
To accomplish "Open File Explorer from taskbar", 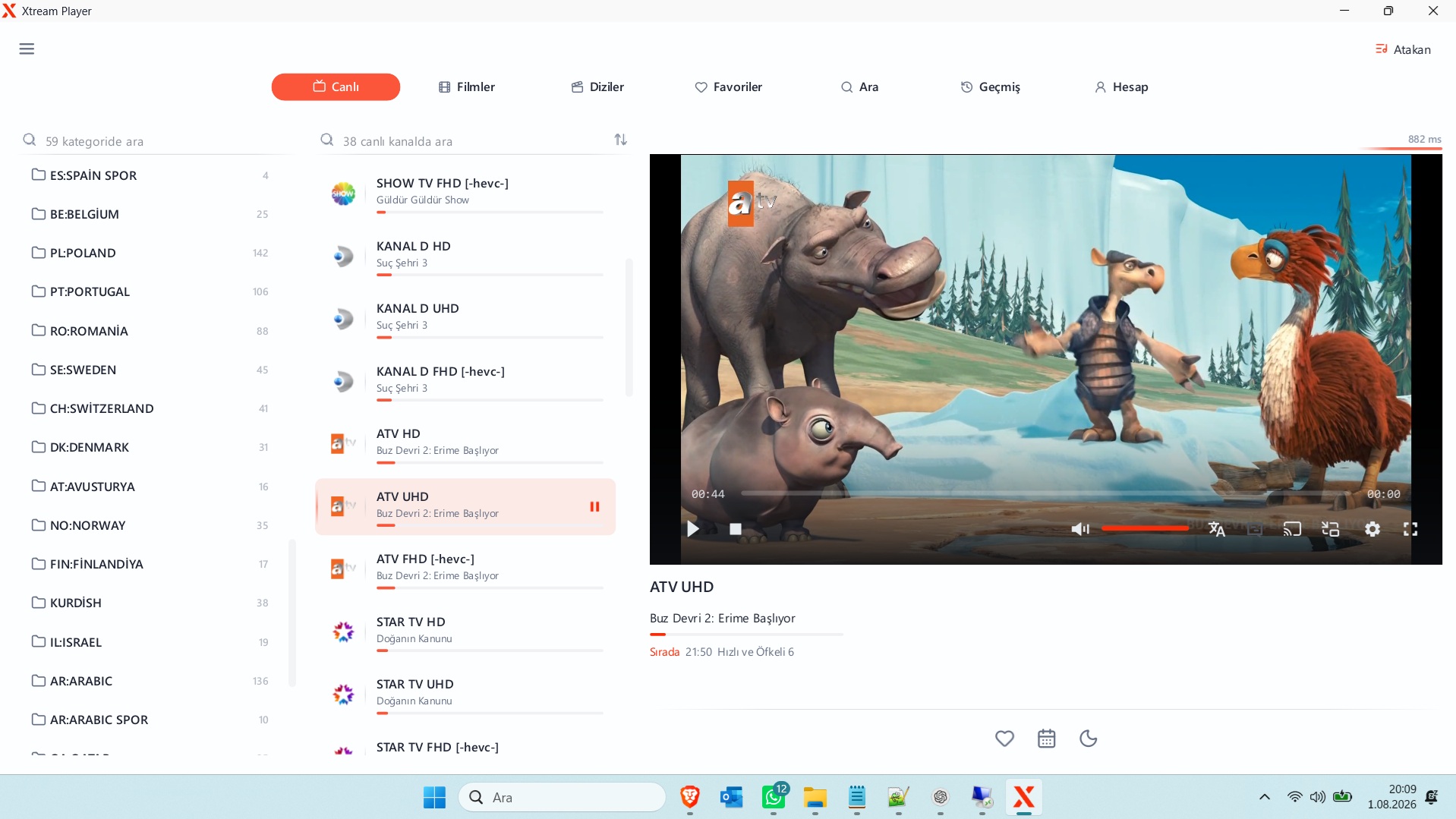I will click(815, 797).
